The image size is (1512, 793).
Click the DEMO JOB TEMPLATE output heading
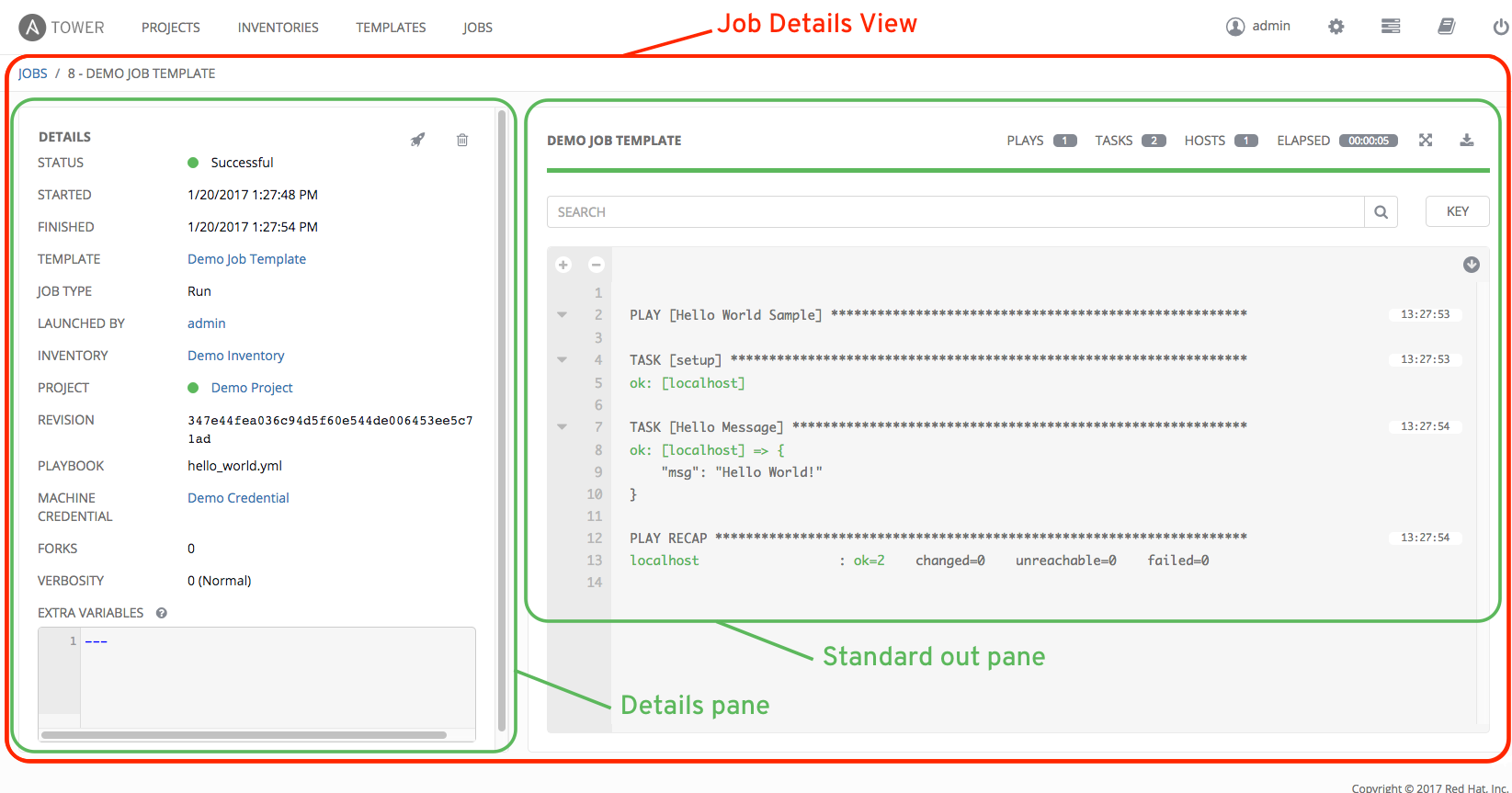[x=614, y=141]
